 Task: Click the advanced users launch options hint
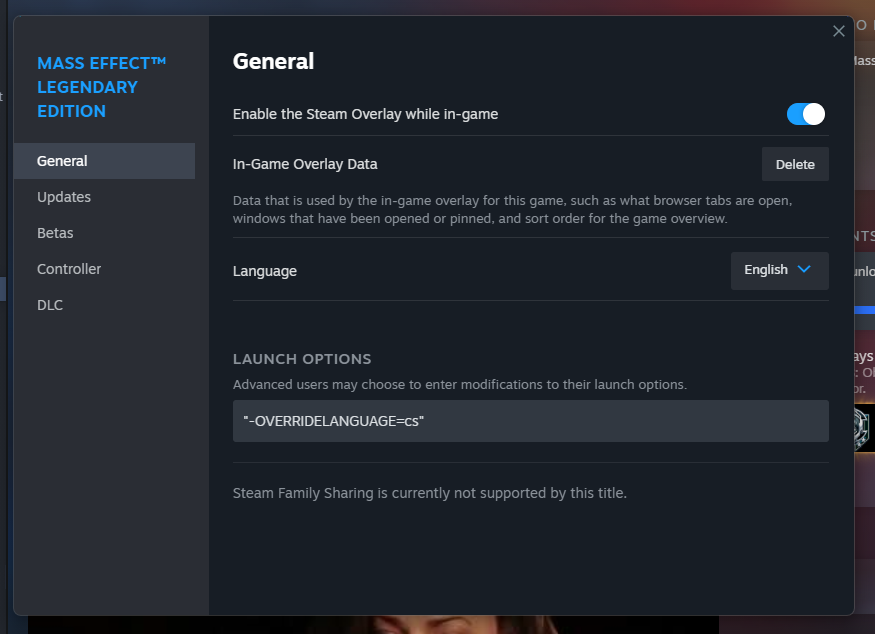[460, 385]
